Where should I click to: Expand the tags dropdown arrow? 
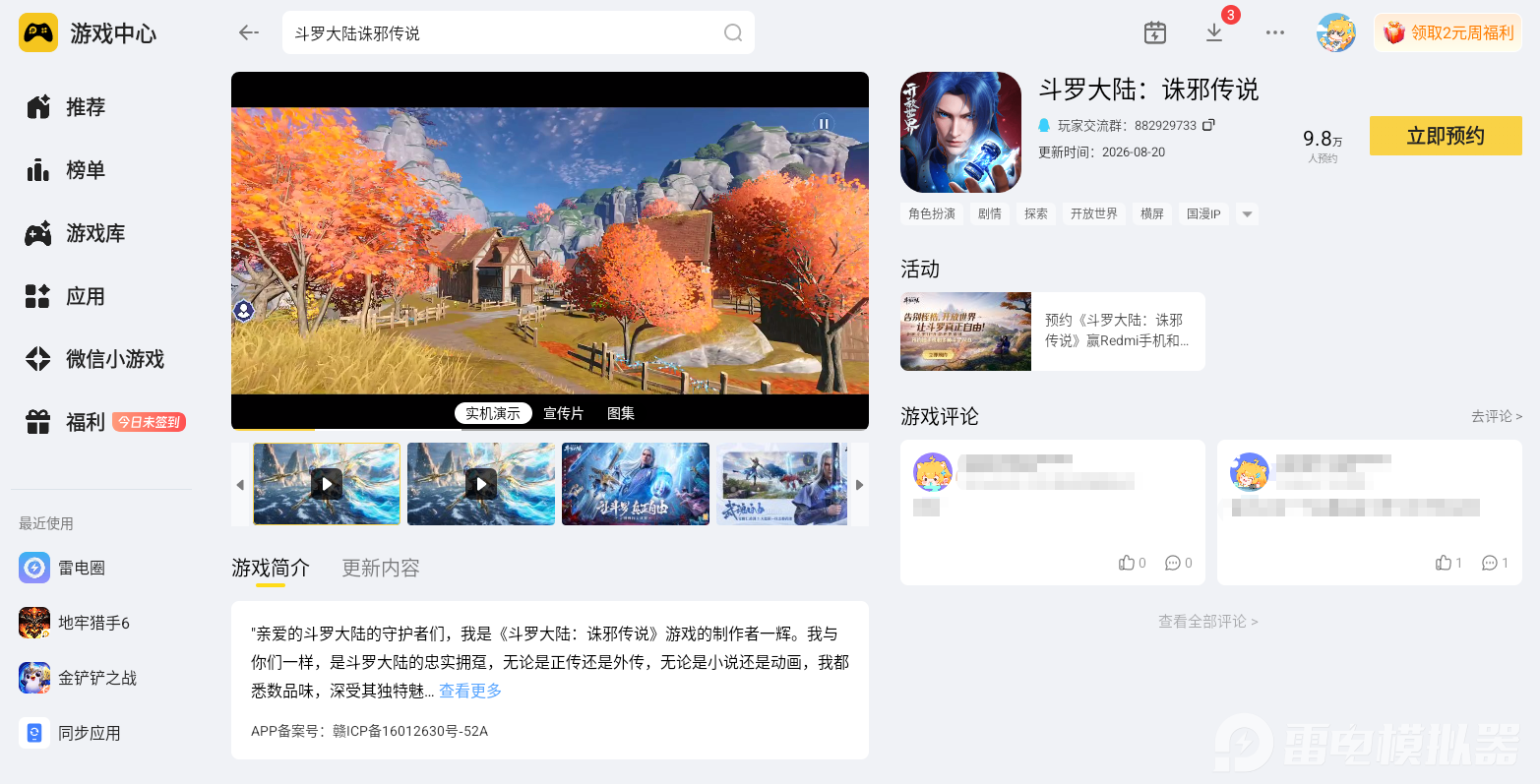coord(1247,213)
